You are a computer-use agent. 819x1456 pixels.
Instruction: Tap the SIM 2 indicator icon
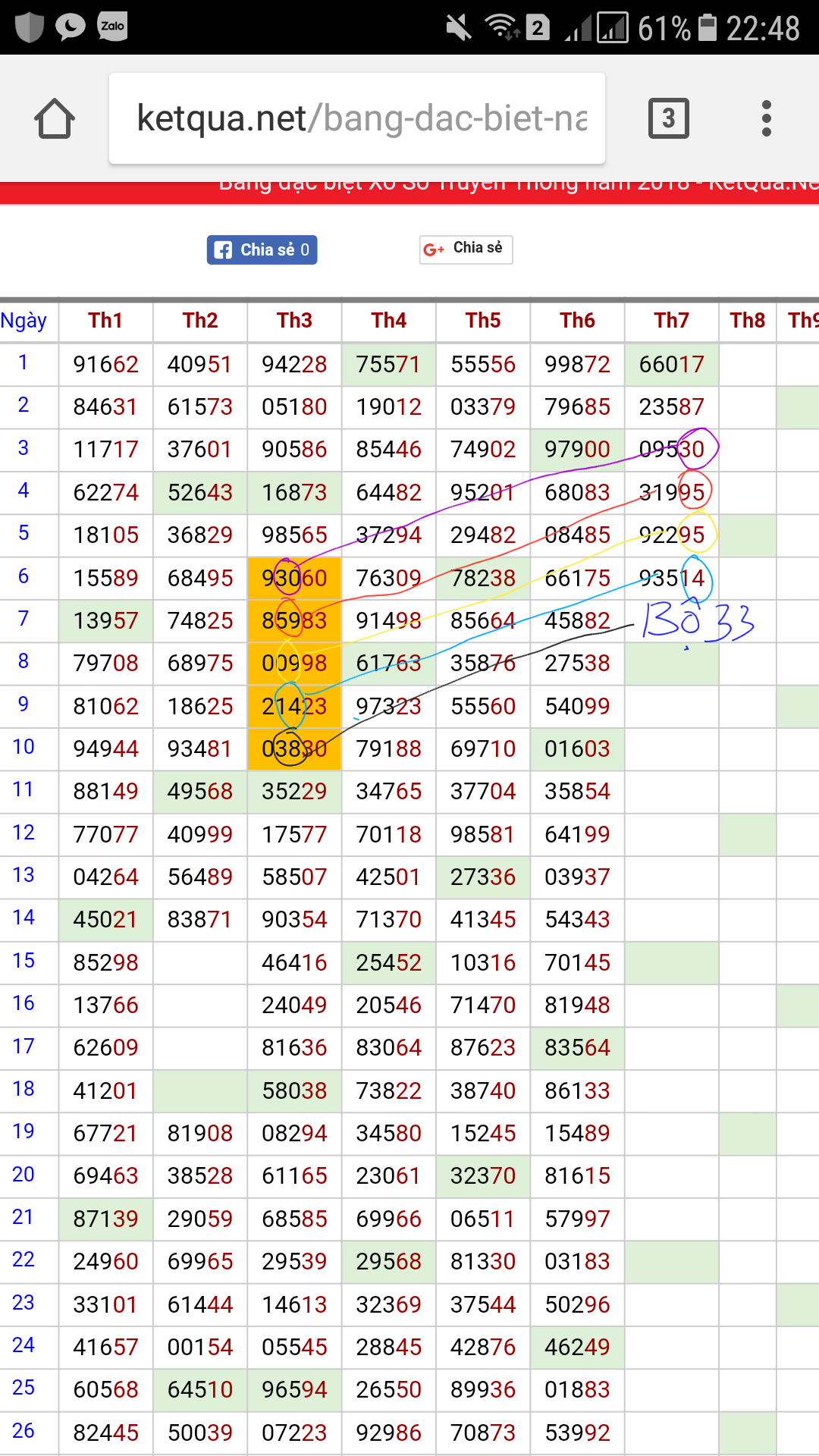538,29
